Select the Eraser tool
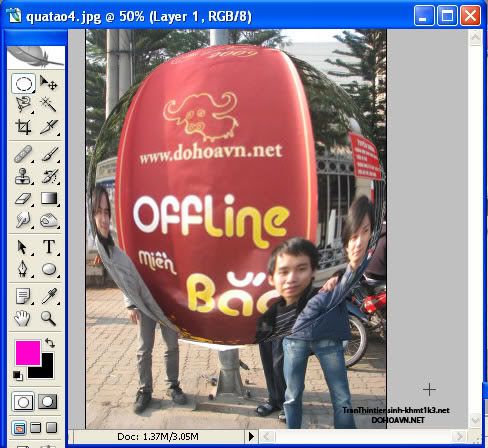The image size is (488, 448). (x=23, y=198)
